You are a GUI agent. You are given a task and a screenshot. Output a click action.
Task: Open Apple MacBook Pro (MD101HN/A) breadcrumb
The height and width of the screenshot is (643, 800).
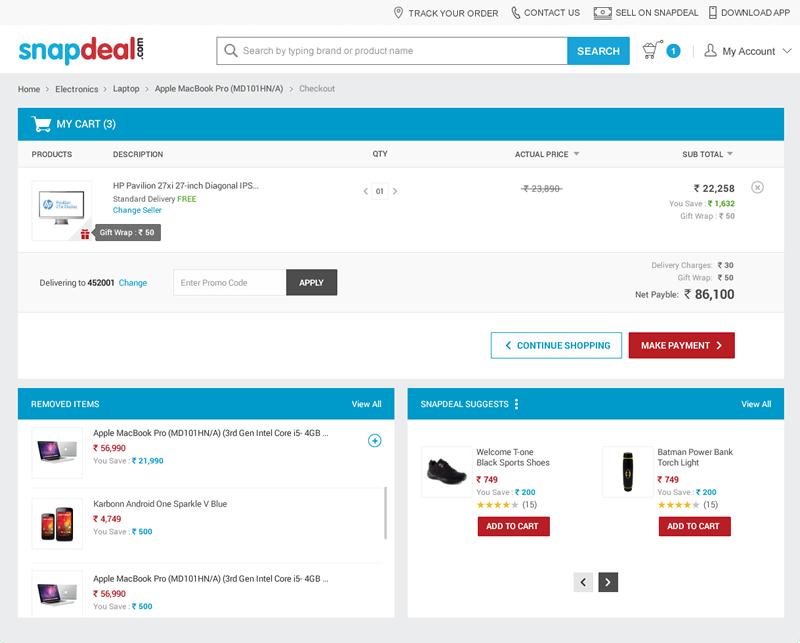[x=219, y=89]
